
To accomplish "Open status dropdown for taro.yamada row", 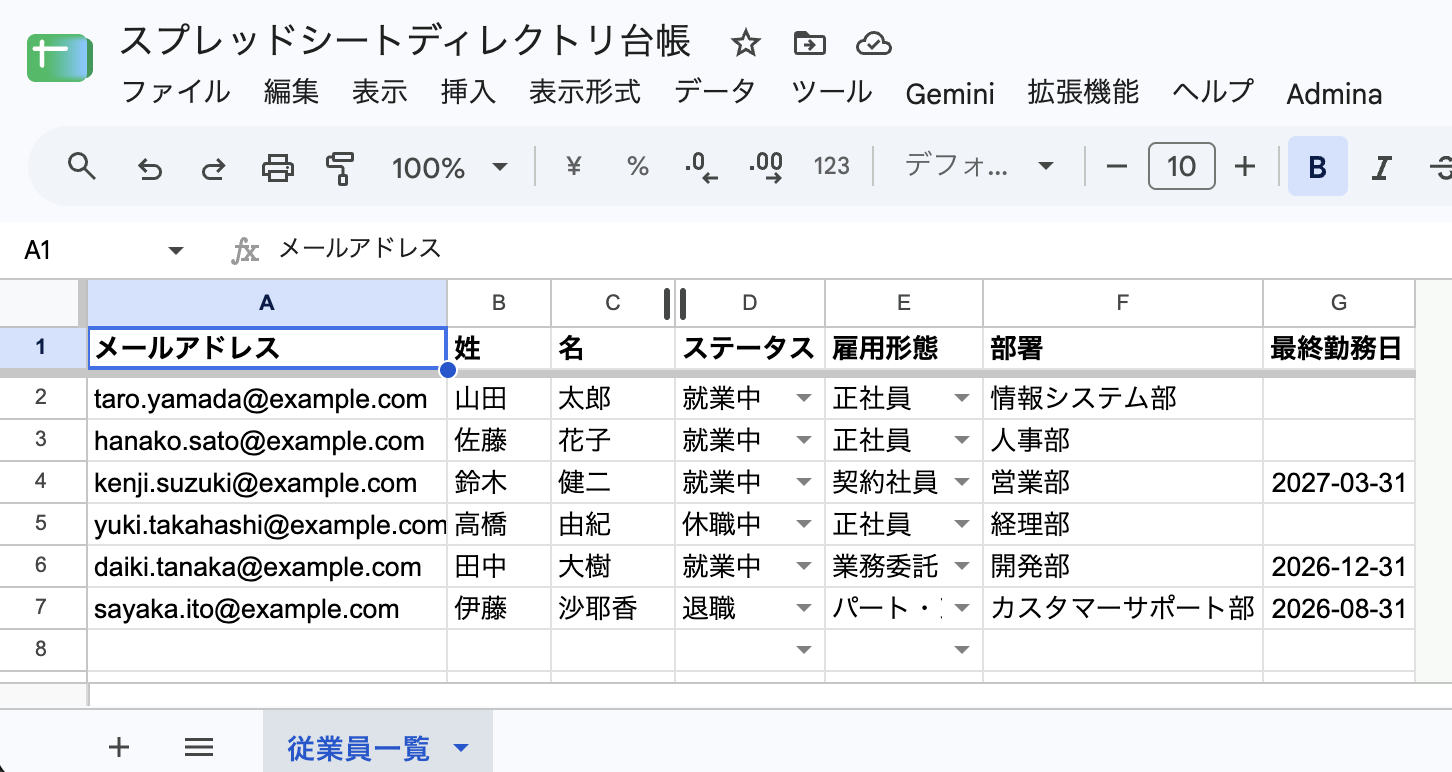I will point(804,399).
